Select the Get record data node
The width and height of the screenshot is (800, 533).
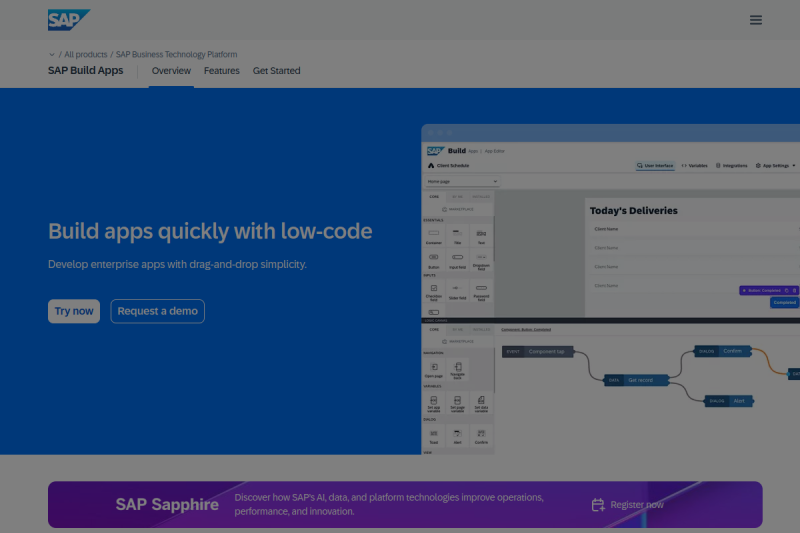coord(636,380)
